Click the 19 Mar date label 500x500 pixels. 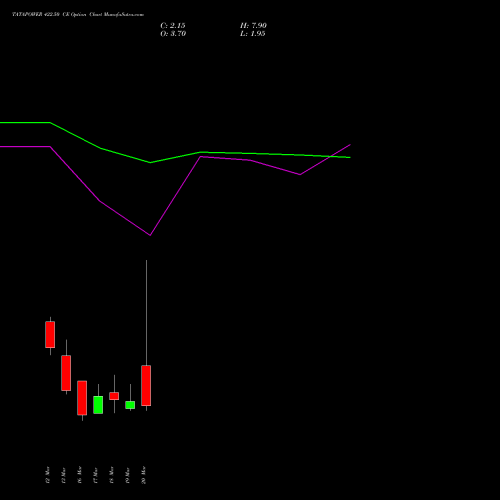(128, 475)
